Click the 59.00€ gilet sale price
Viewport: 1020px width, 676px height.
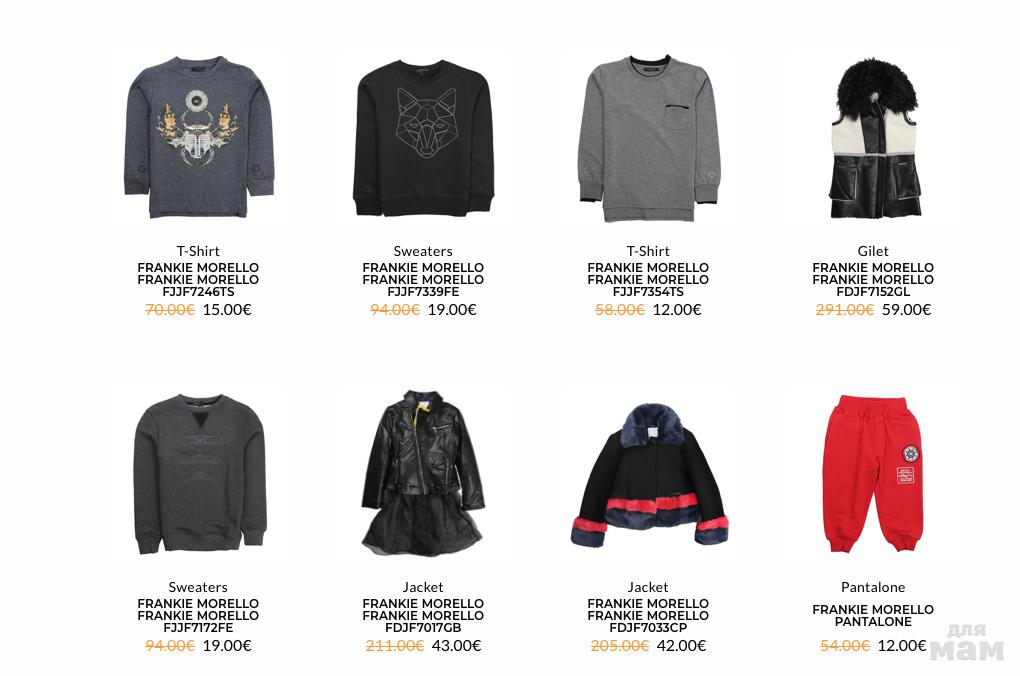point(907,310)
